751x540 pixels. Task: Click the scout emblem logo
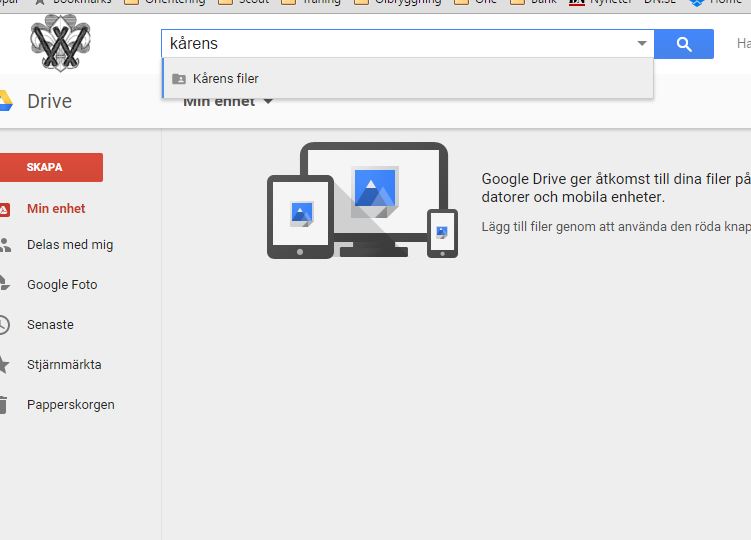[60, 42]
